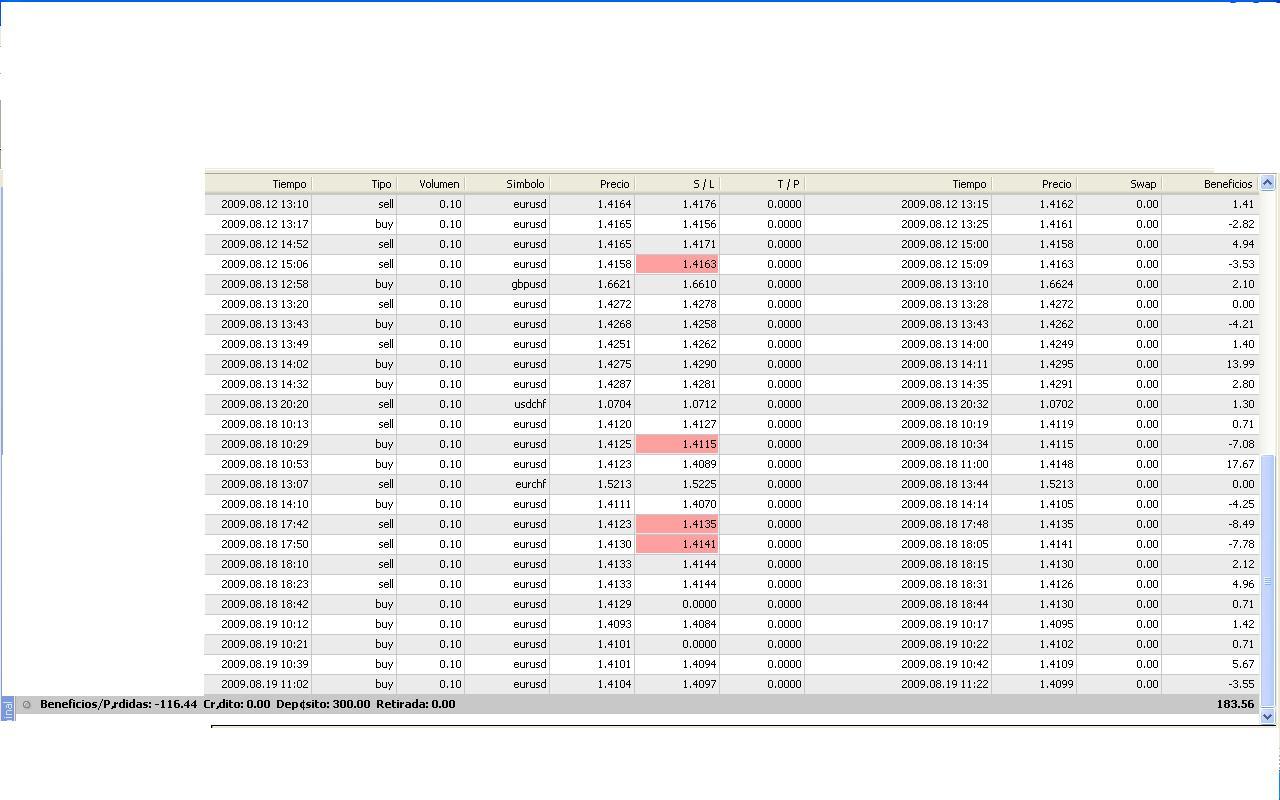This screenshot has height=800, width=1280.
Task: Sort by the Beneficios column header
Action: [x=1210, y=184]
